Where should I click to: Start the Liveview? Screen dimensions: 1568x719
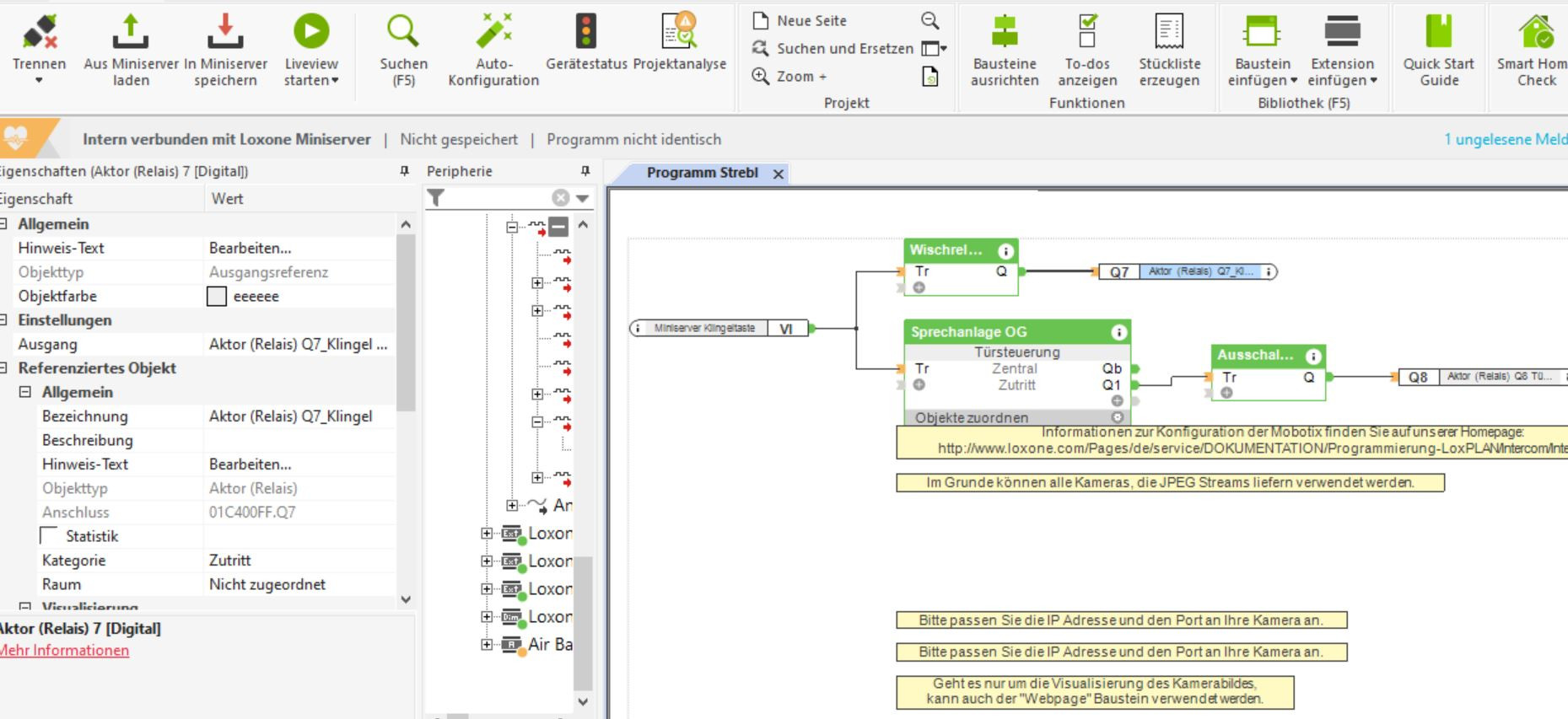pyautogui.click(x=311, y=33)
